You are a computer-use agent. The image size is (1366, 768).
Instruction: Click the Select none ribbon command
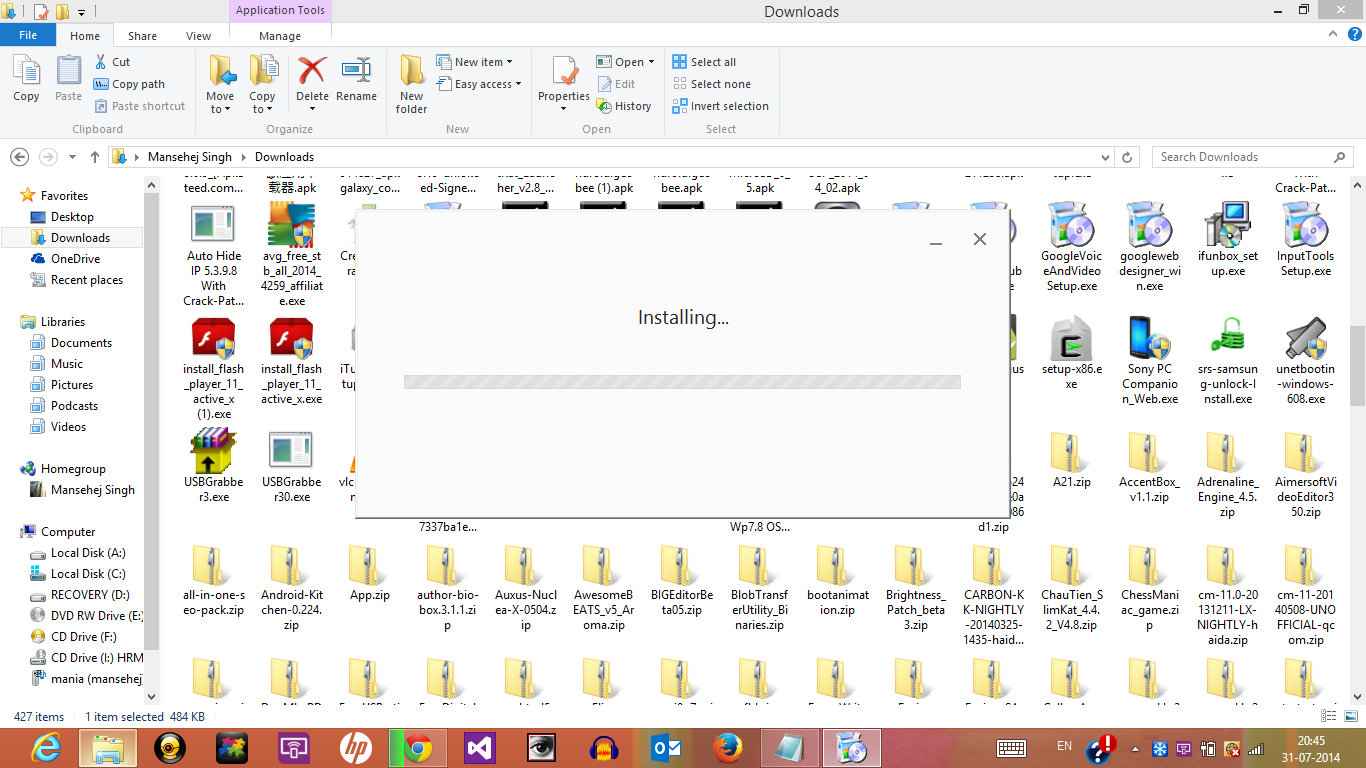pyautogui.click(x=711, y=84)
